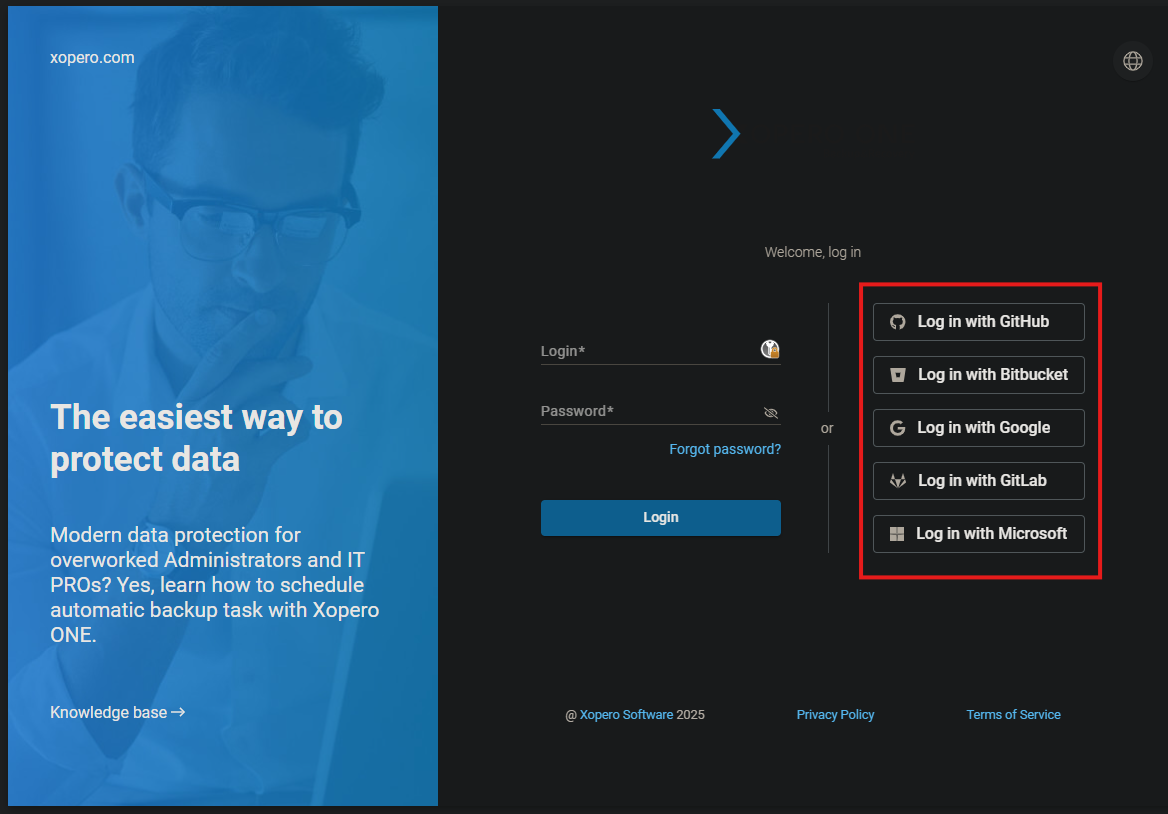Viewport: 1168px width, 814px height.
Task: Click the 'The easiest way to protect data' heading
Action: [196, 437]
